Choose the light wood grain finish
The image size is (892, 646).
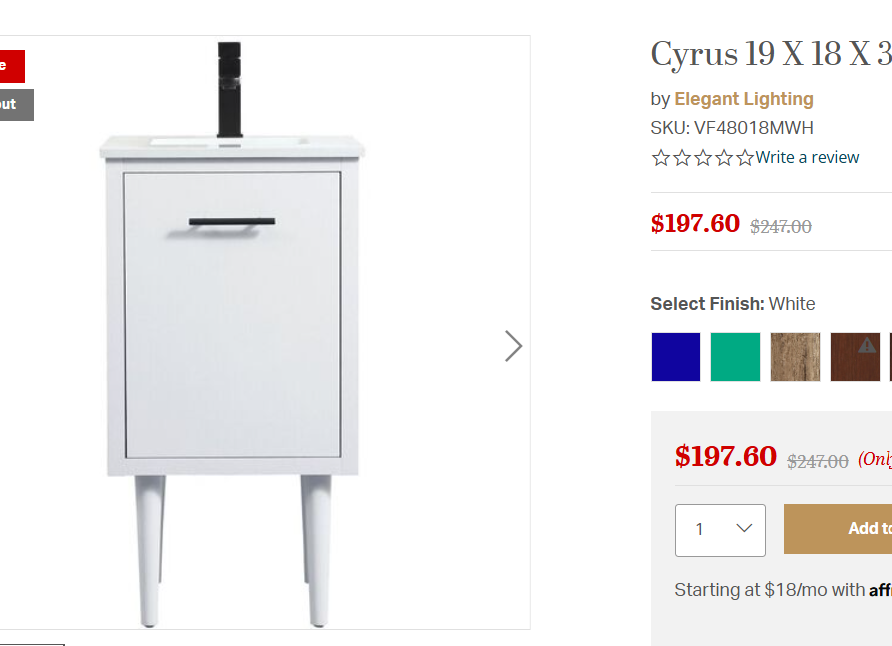click(x=795, y=357)
